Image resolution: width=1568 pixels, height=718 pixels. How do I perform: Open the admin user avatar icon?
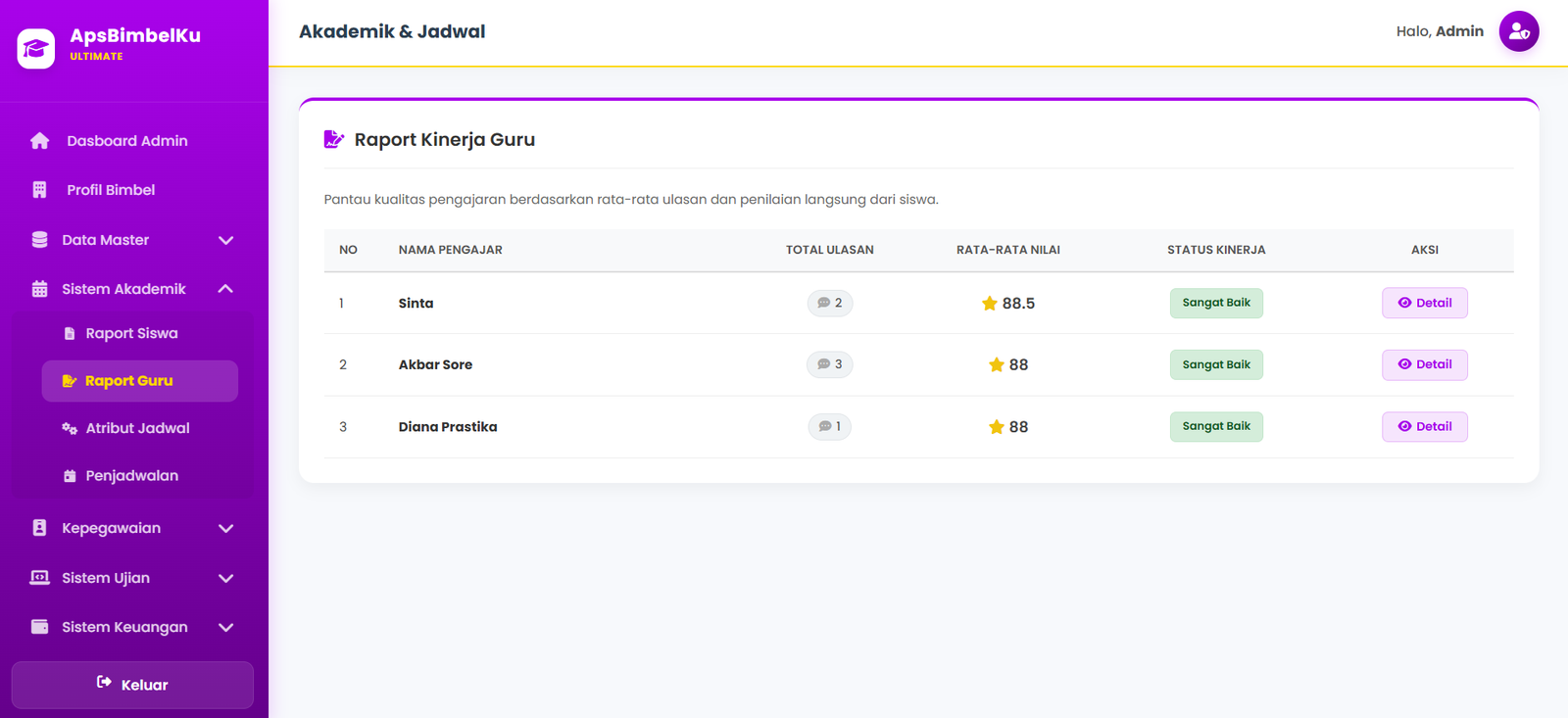pyautogui.click(x=1519, y=31)
